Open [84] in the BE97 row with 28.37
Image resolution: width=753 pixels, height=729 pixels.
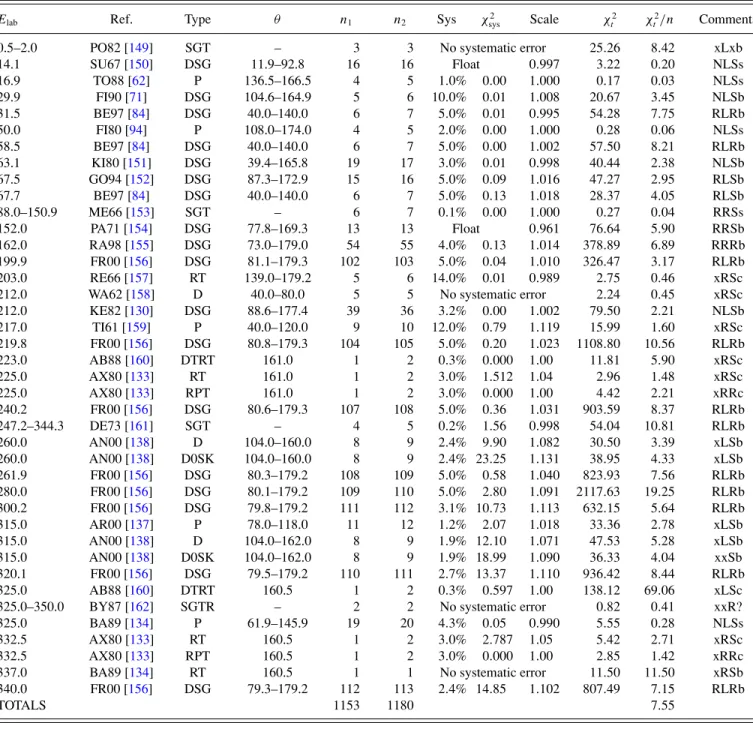coord(138,196)
